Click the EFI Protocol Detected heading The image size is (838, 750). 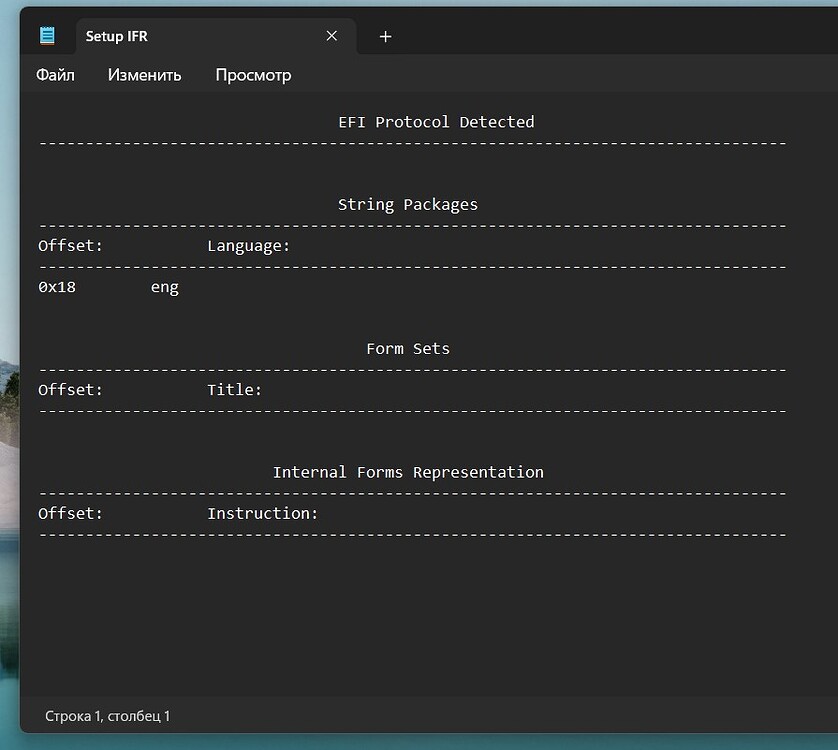(x=435, y=121)
